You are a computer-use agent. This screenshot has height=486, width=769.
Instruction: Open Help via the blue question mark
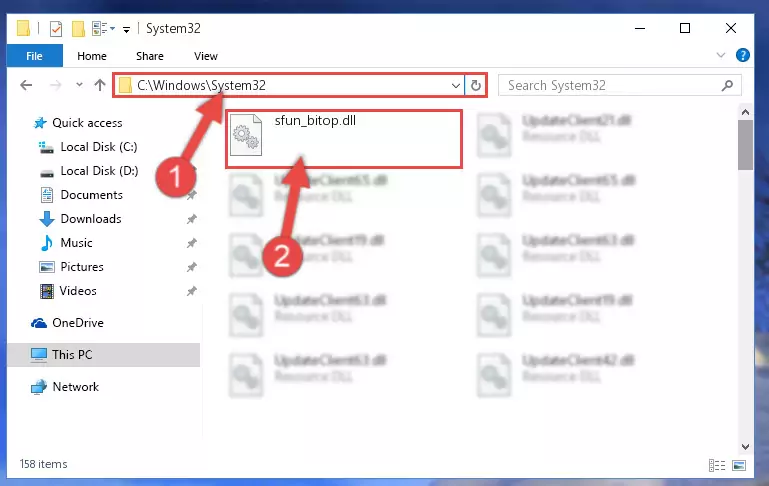[x=743, y=55]
